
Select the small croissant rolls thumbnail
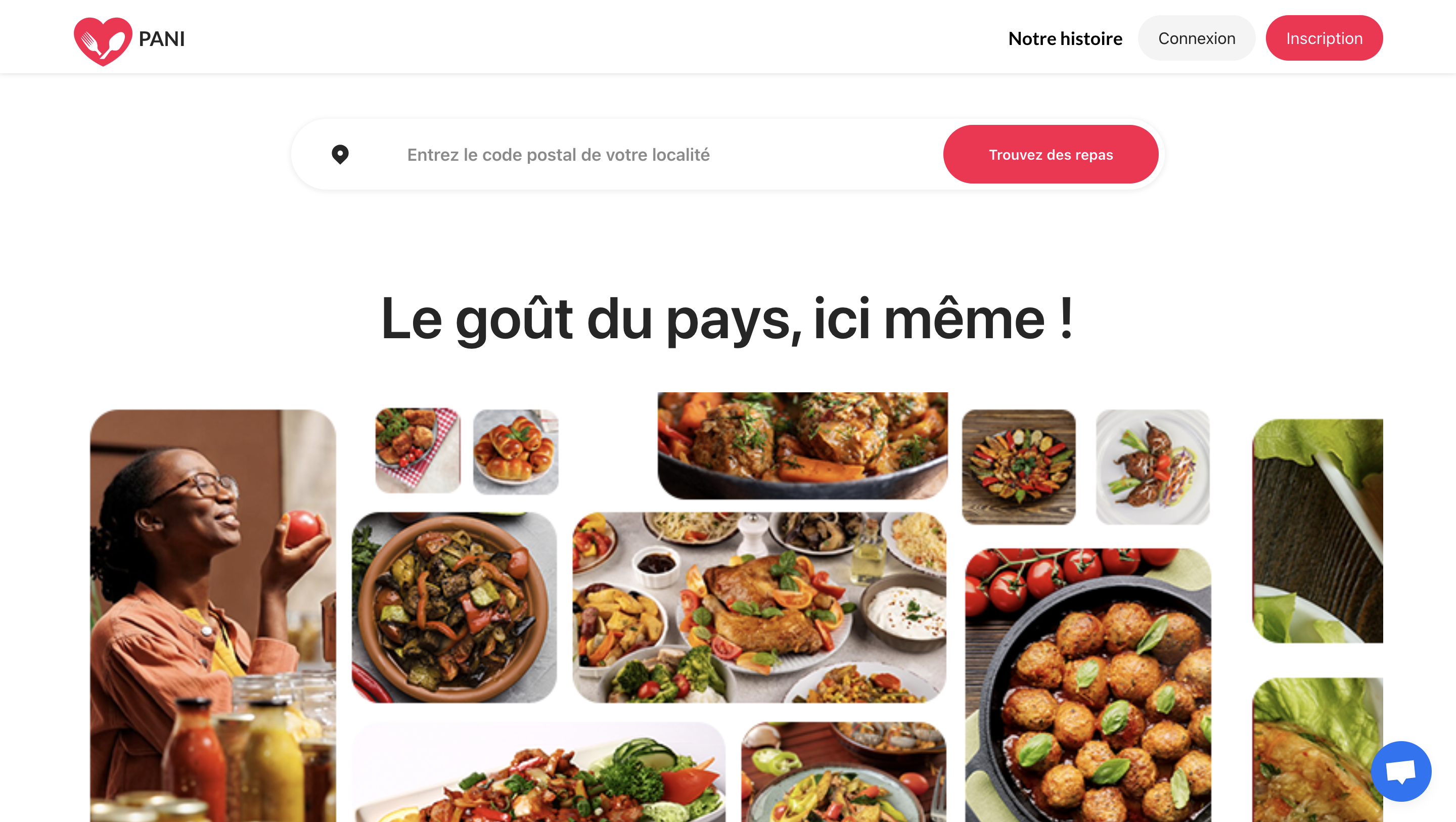coord(516,452)
